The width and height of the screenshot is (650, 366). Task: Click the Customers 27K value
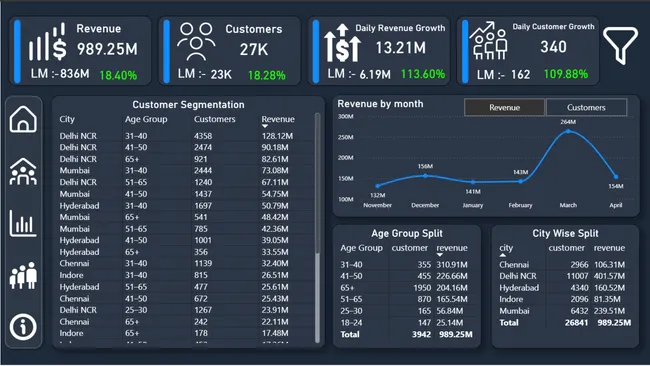click(254, 50)
